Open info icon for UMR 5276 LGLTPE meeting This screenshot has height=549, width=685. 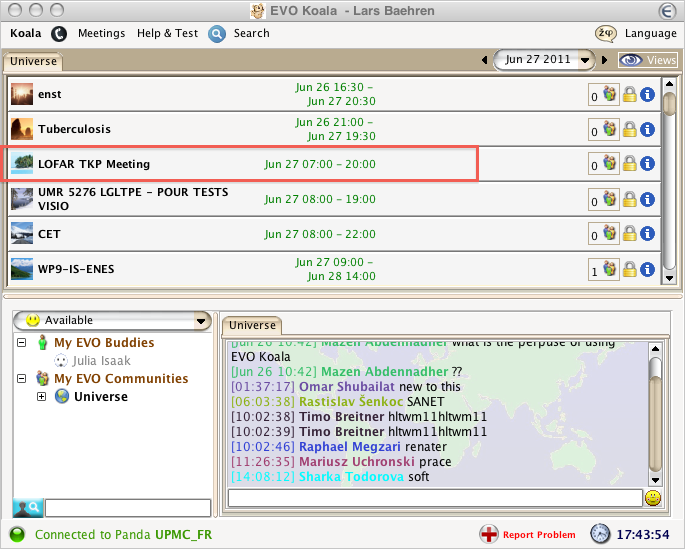coord(647,199)
